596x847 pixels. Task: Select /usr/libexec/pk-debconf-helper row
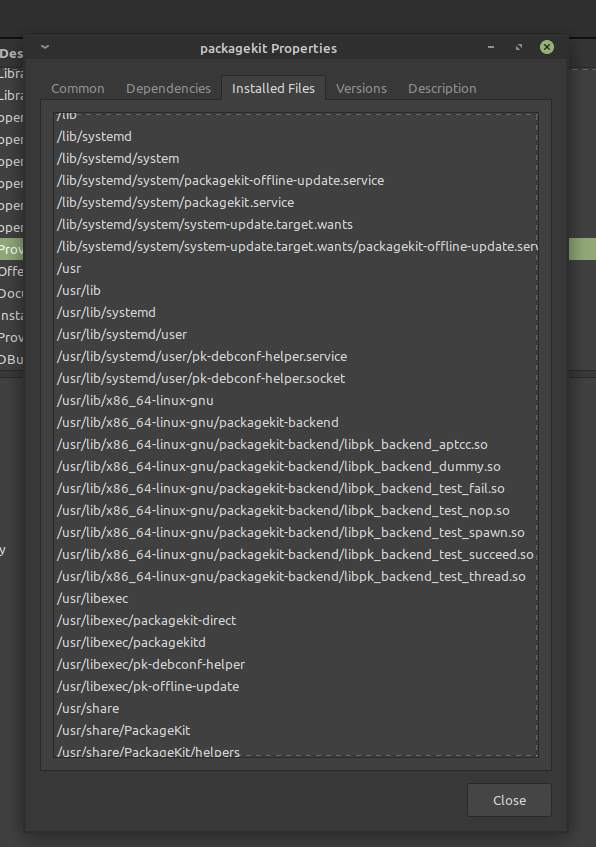(x=296, y=665)
